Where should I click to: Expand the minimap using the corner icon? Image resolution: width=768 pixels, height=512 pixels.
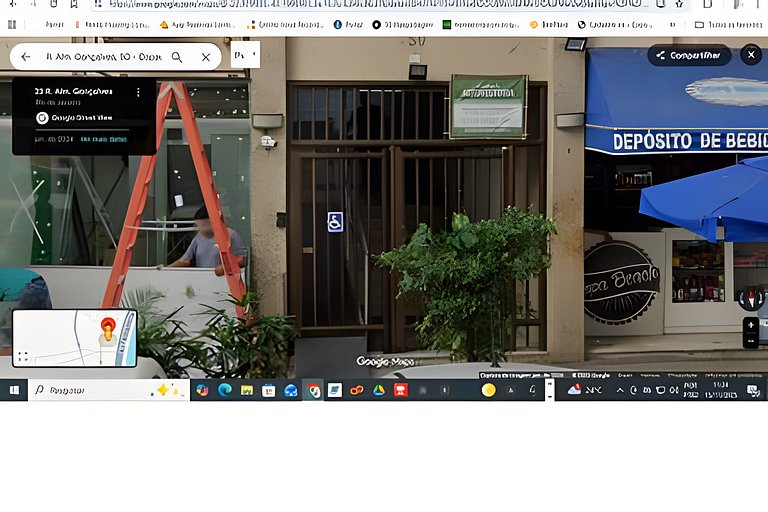pos(23,356)
